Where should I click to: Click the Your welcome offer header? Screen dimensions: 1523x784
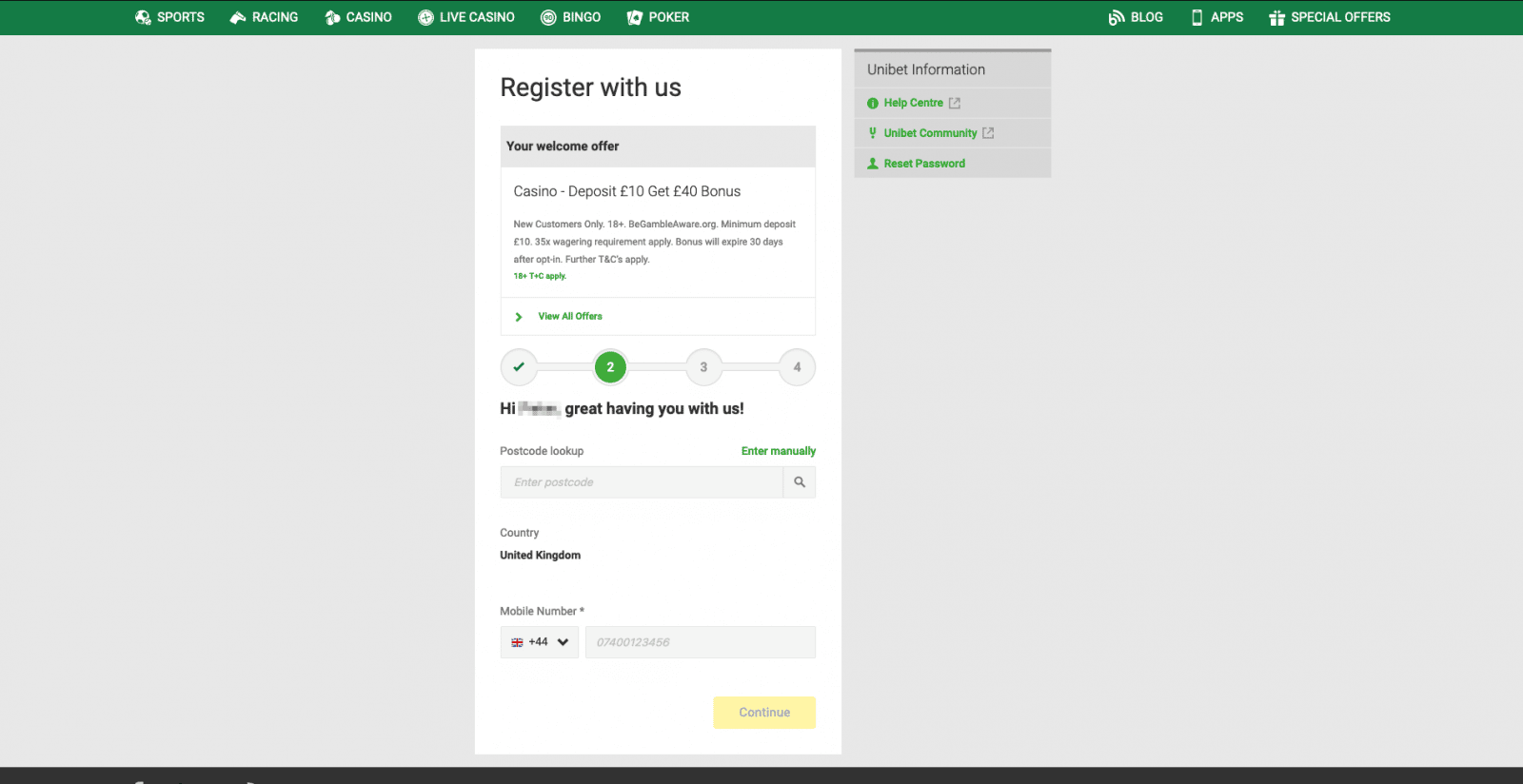click(x=658, y=147)
